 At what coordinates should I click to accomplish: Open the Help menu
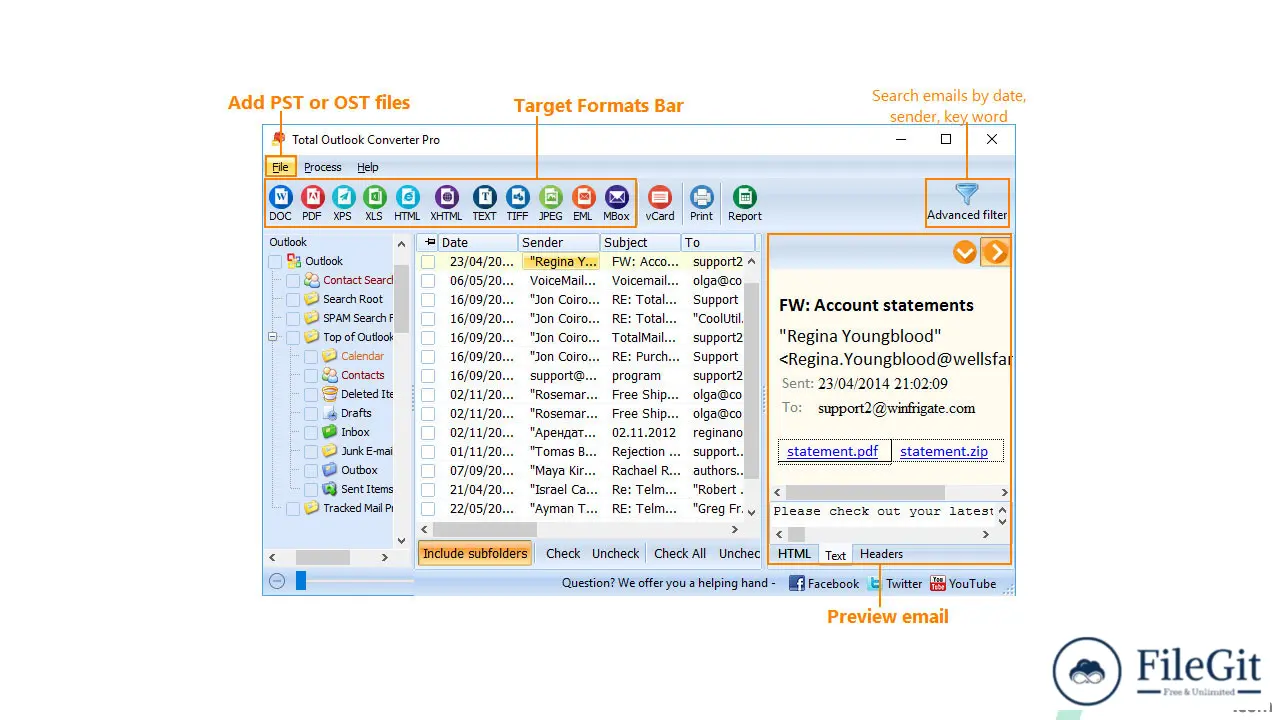click(x=368, y=167)
